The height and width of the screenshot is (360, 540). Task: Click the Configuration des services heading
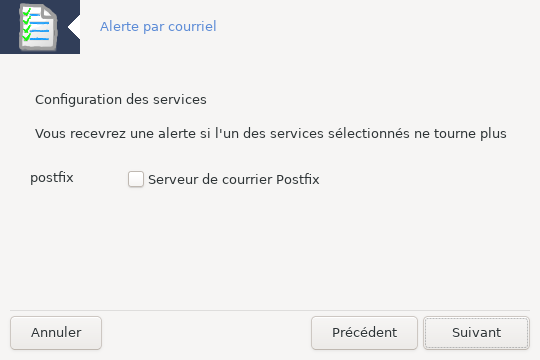[121, 100]
